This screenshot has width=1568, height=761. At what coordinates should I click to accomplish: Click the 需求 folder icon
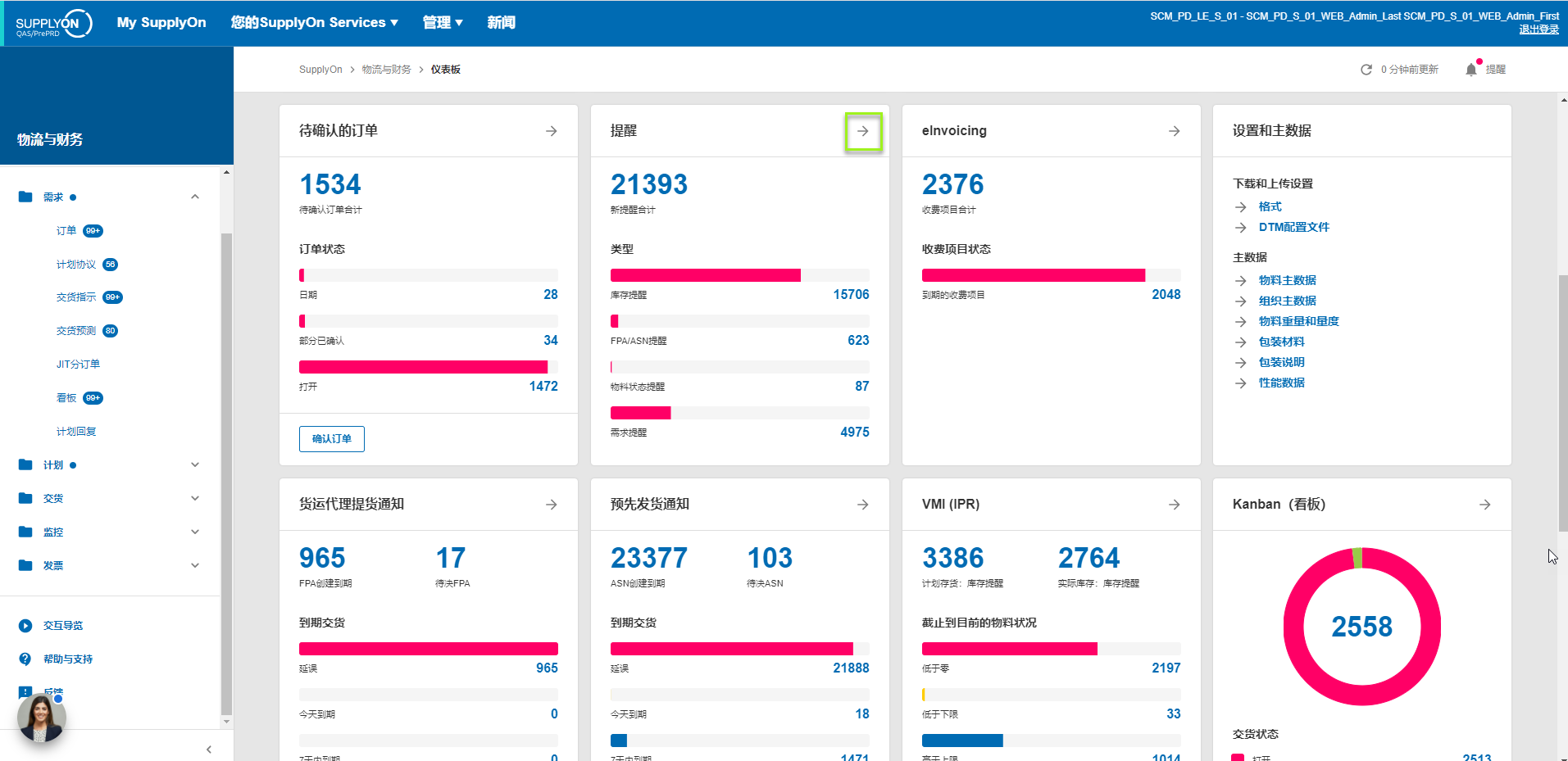click(x=25, y=197)
